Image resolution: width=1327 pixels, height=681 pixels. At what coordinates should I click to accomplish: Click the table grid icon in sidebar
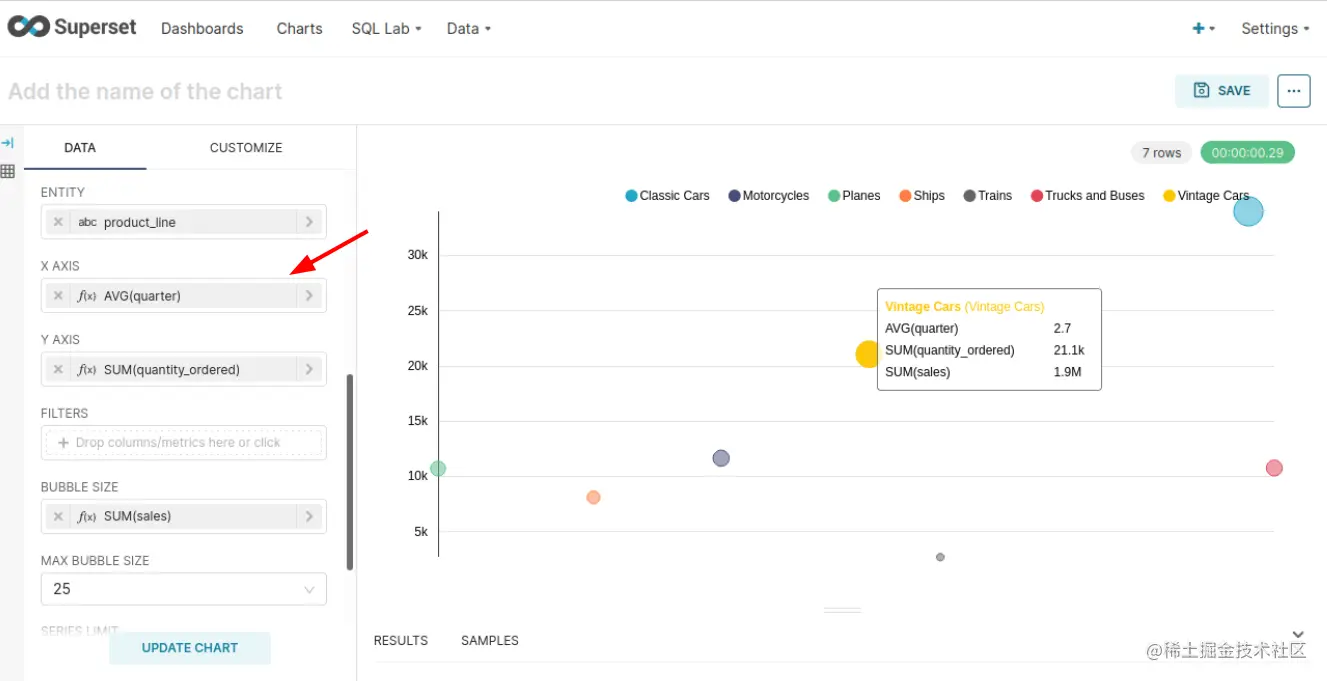click(x=8, y=171)
